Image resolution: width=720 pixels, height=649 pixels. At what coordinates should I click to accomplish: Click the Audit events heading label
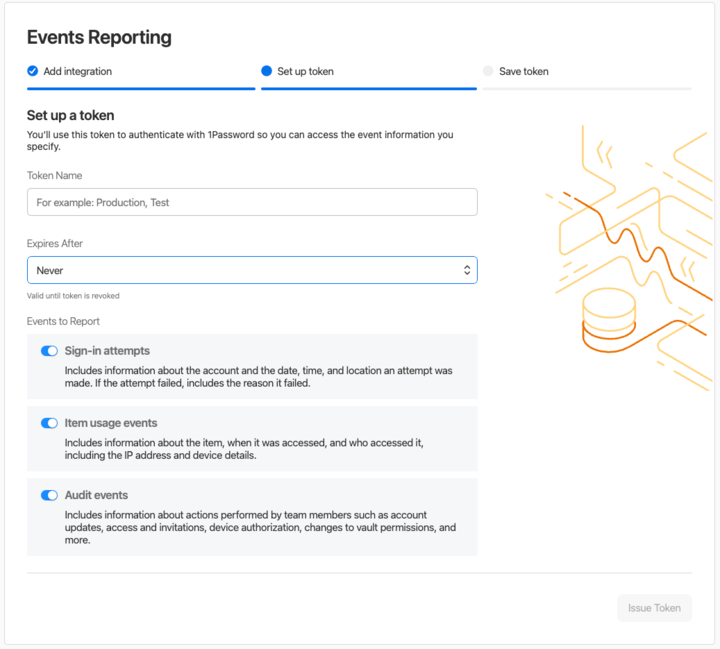[x=96, y=495]
